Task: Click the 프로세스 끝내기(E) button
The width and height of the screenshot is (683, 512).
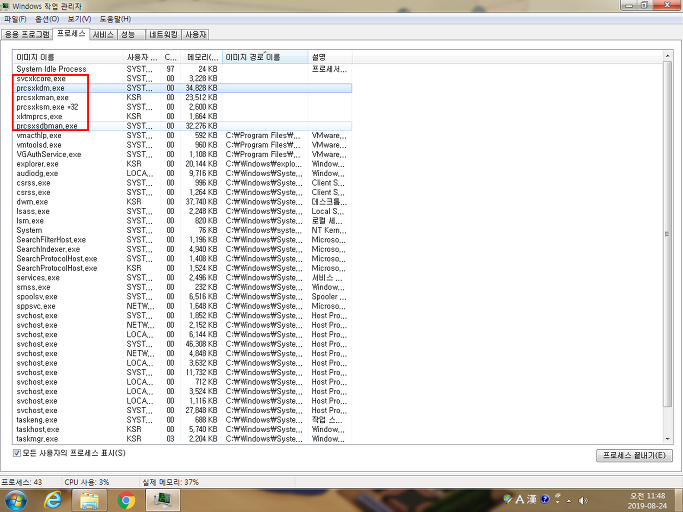Action: click(x=634, y=455)
